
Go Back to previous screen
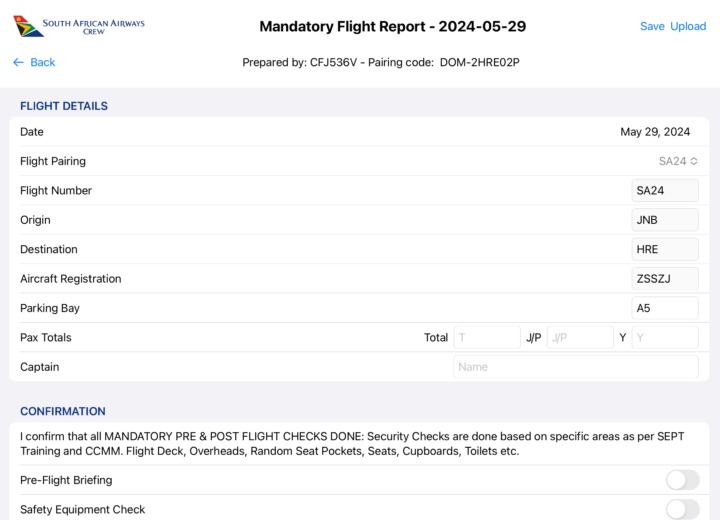(x=42, y=62)
